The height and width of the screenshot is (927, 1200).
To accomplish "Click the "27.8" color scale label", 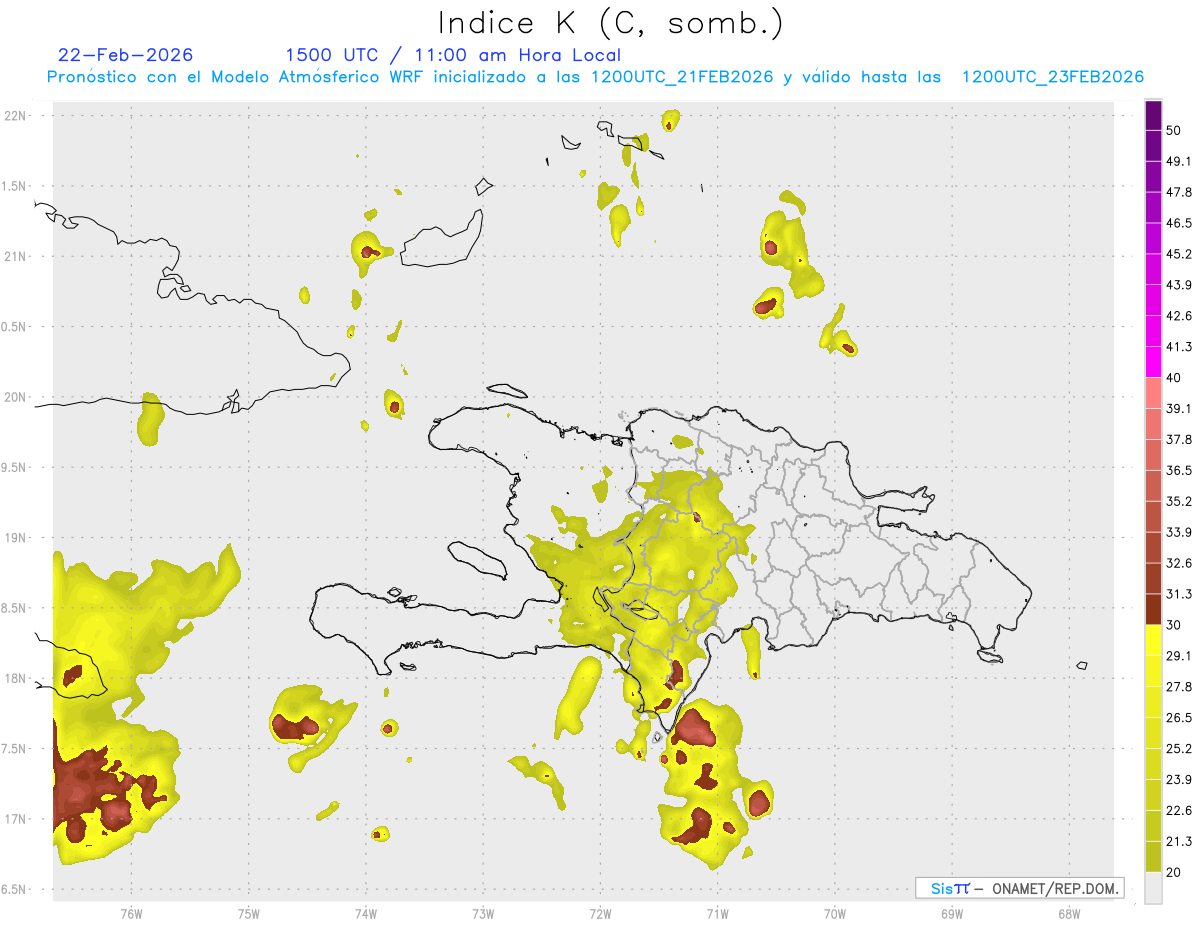I will [1179, 687].
